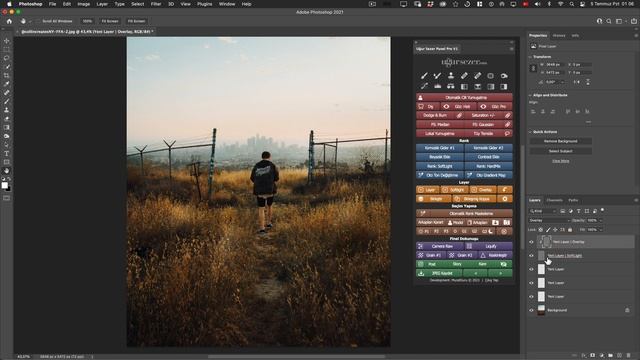Lock transparent pixels in Layers panel
The width and height of the screenshot is (640, 360).
tap(541, 230)
